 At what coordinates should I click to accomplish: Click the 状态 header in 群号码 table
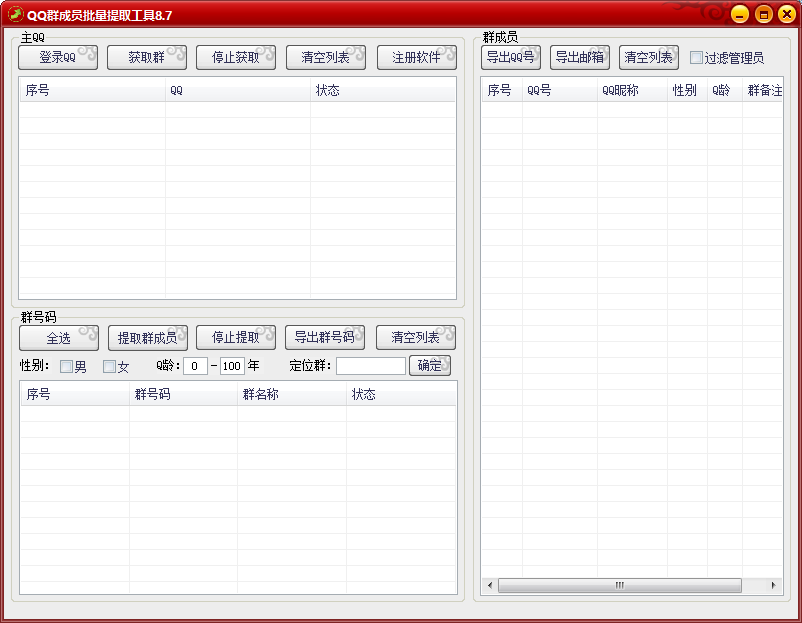pyautogui.click(x=401, y=394)
